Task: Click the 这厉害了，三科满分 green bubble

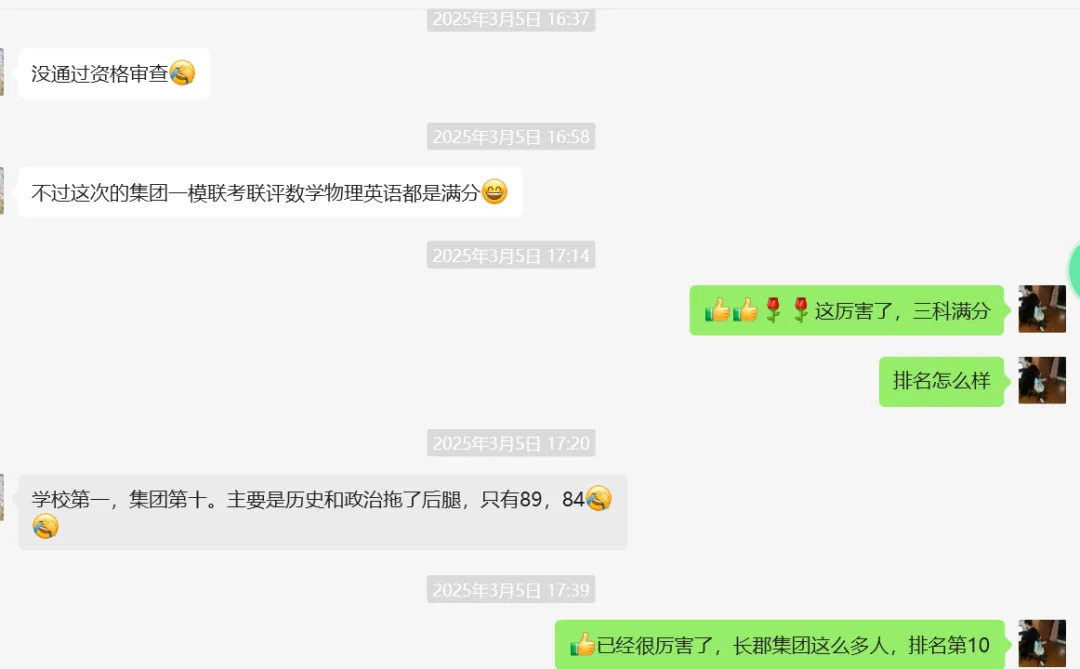Action: pos(847,310)
